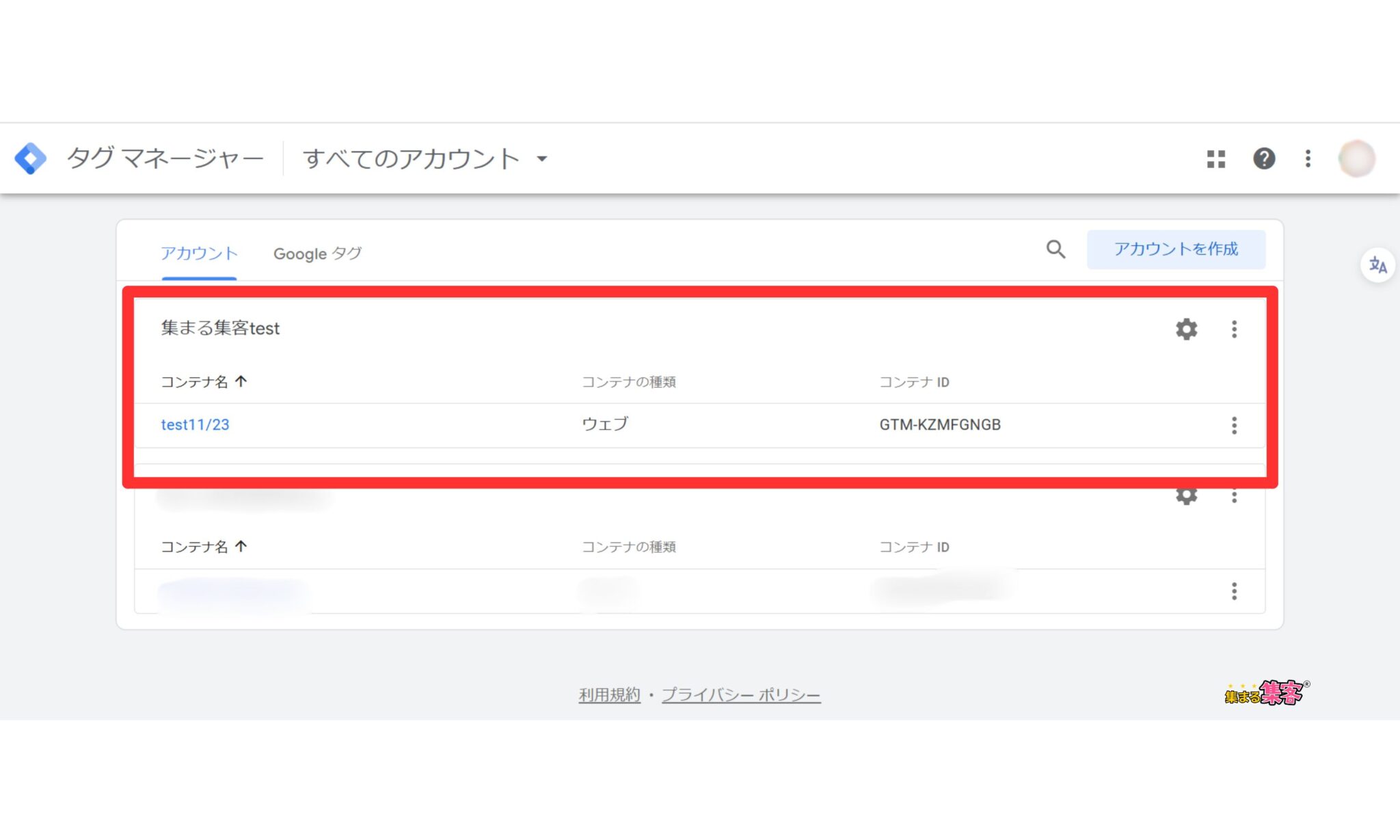1400x840 pixels.
Task: Open three-dot menu for the second account
Action: tap(1234, 497)
